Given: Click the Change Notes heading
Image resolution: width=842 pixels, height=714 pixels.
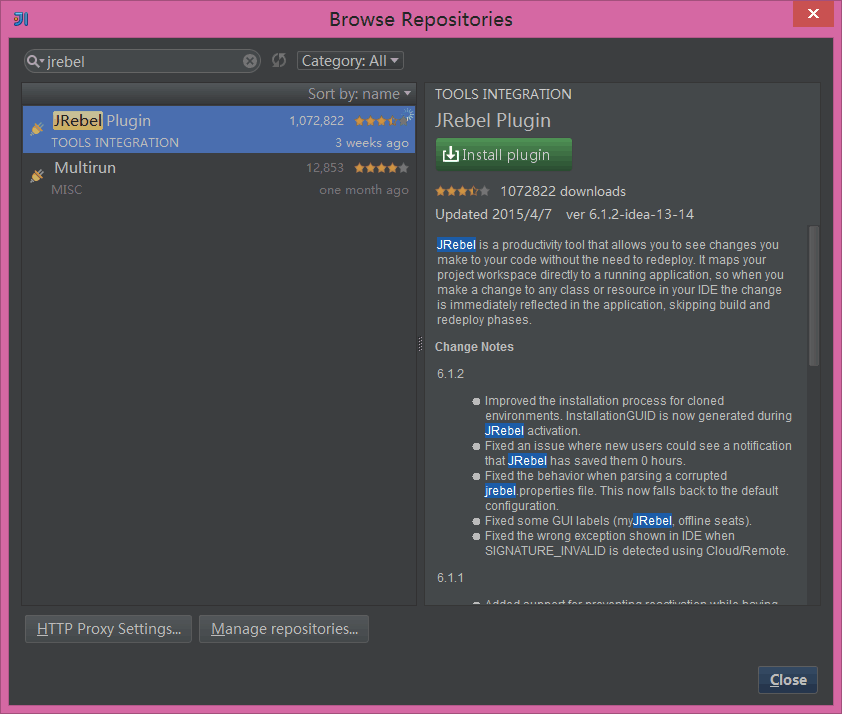Looking at the screenshot, I should pos(474,347).
